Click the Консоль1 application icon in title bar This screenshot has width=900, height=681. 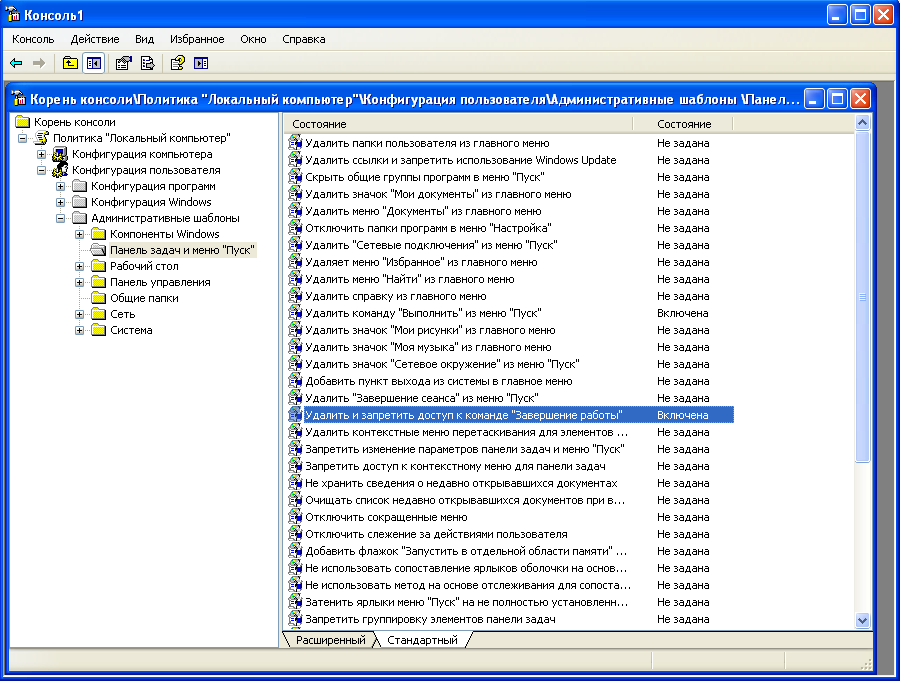tap(11, 14)
